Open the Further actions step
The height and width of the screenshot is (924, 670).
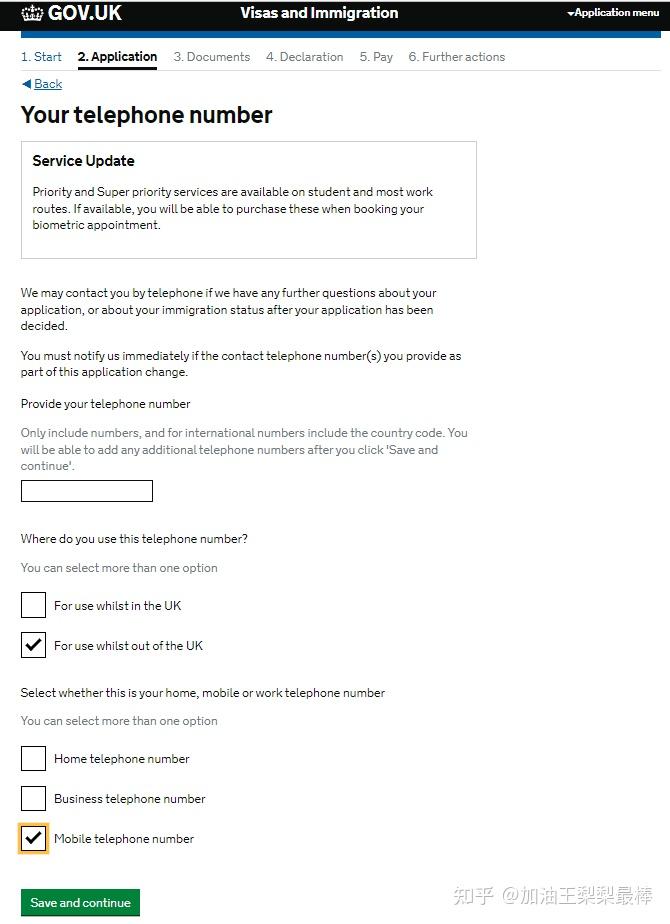456,57
